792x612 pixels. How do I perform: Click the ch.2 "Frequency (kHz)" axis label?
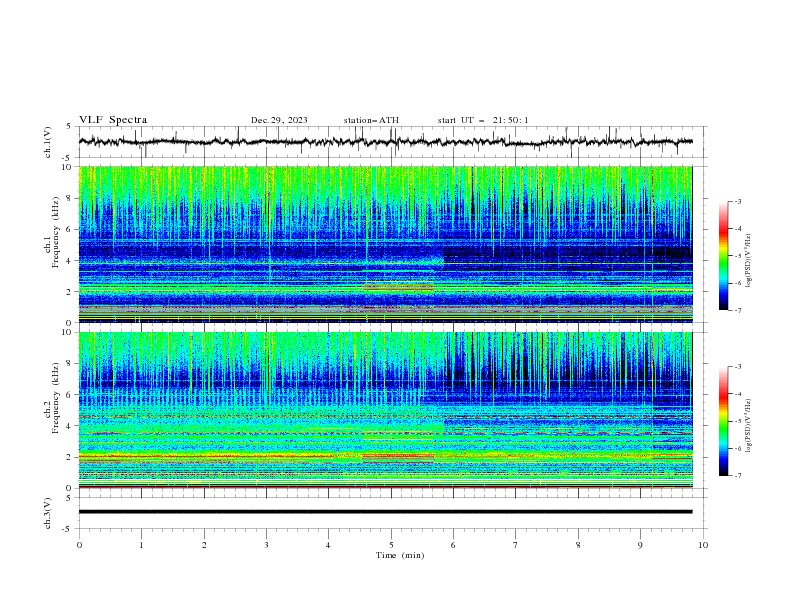click(x=55, y=398)
